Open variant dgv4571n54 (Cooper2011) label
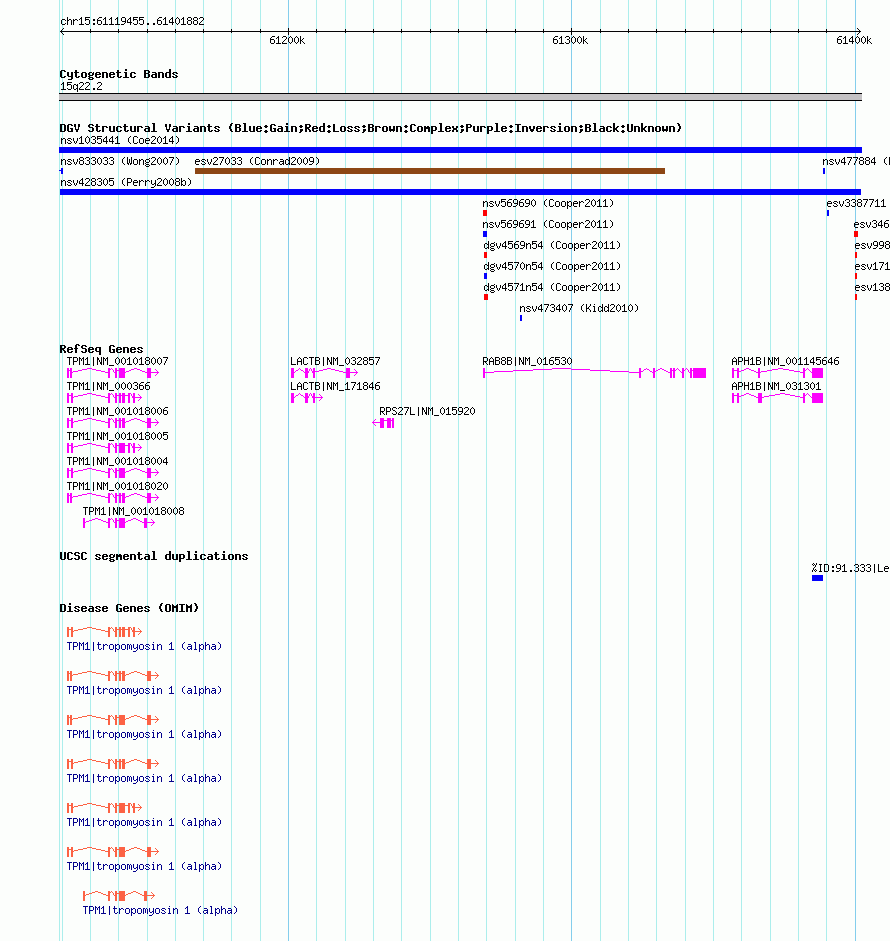Viewport: 890px width, 941px height. click(552, 287)
